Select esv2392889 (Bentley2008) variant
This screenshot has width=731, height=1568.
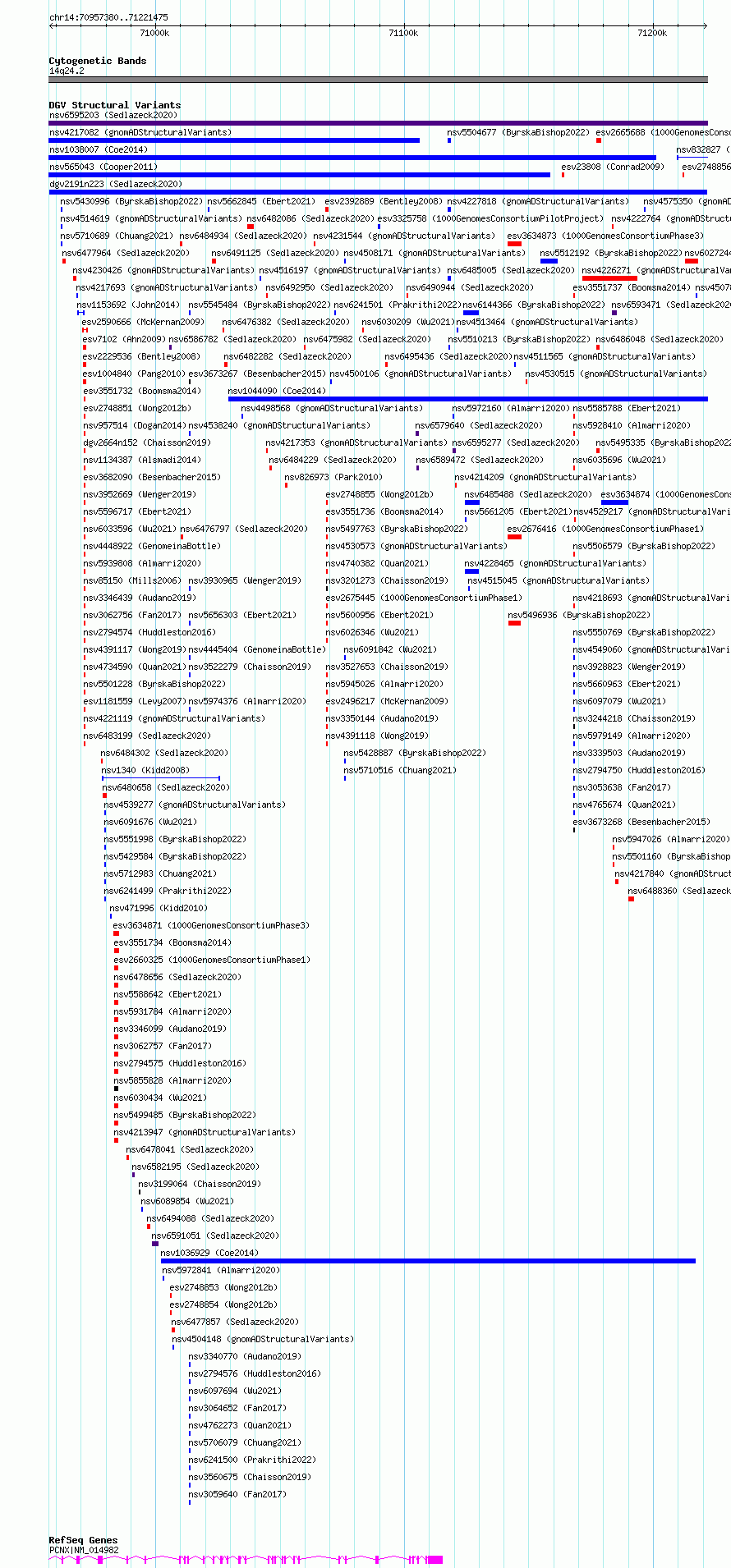coord(384,201)
